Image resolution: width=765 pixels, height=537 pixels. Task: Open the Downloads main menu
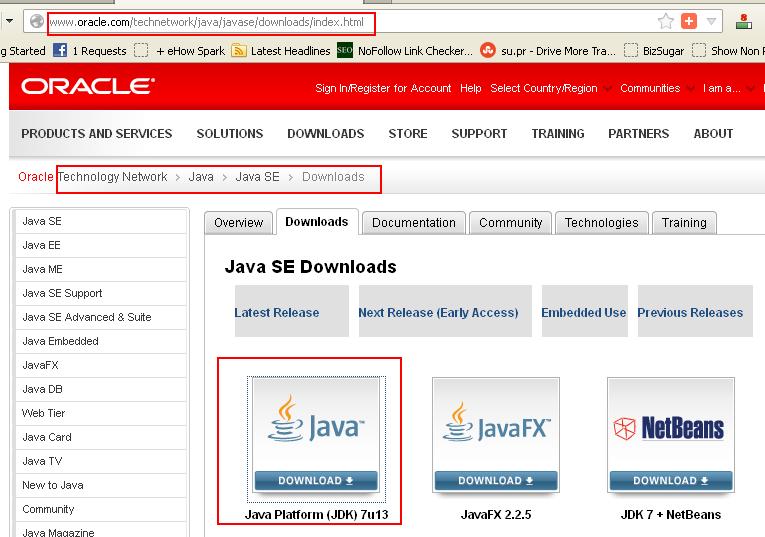[325, 134]
